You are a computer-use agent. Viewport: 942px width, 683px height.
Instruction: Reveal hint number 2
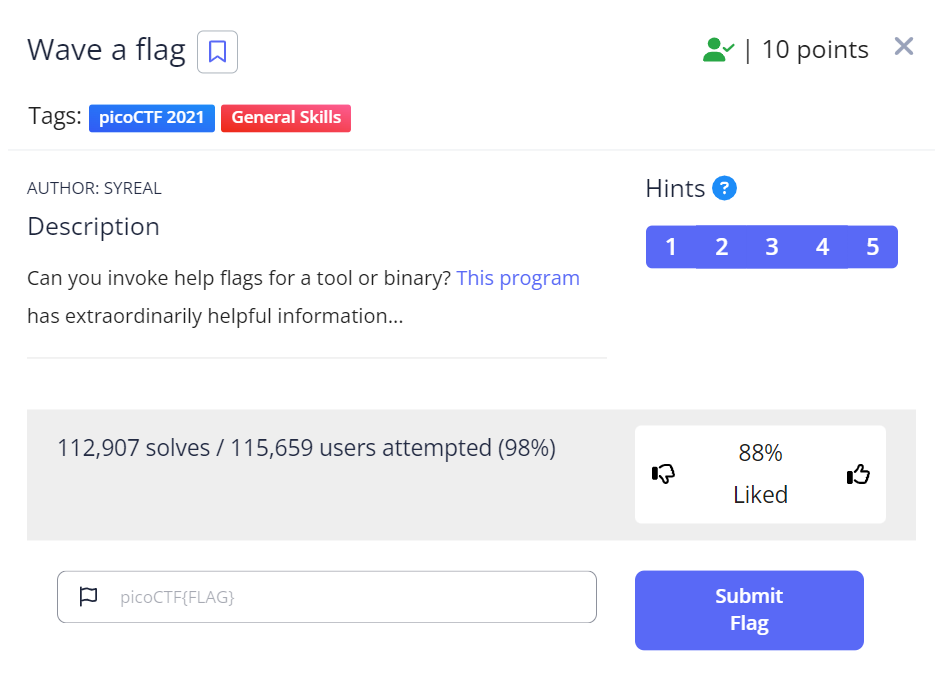tap(722, 246)
